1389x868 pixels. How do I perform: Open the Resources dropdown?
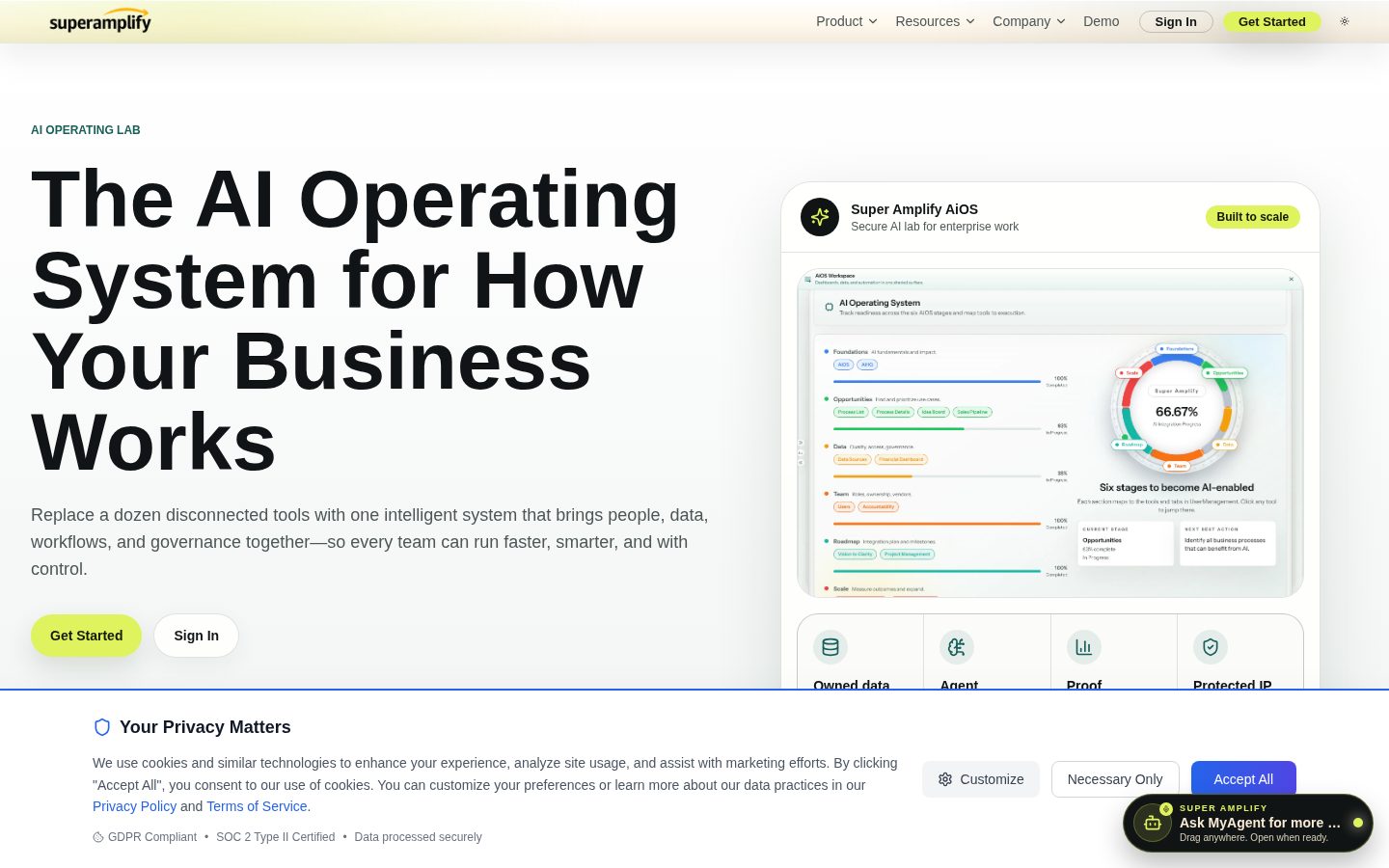point(935,21)
